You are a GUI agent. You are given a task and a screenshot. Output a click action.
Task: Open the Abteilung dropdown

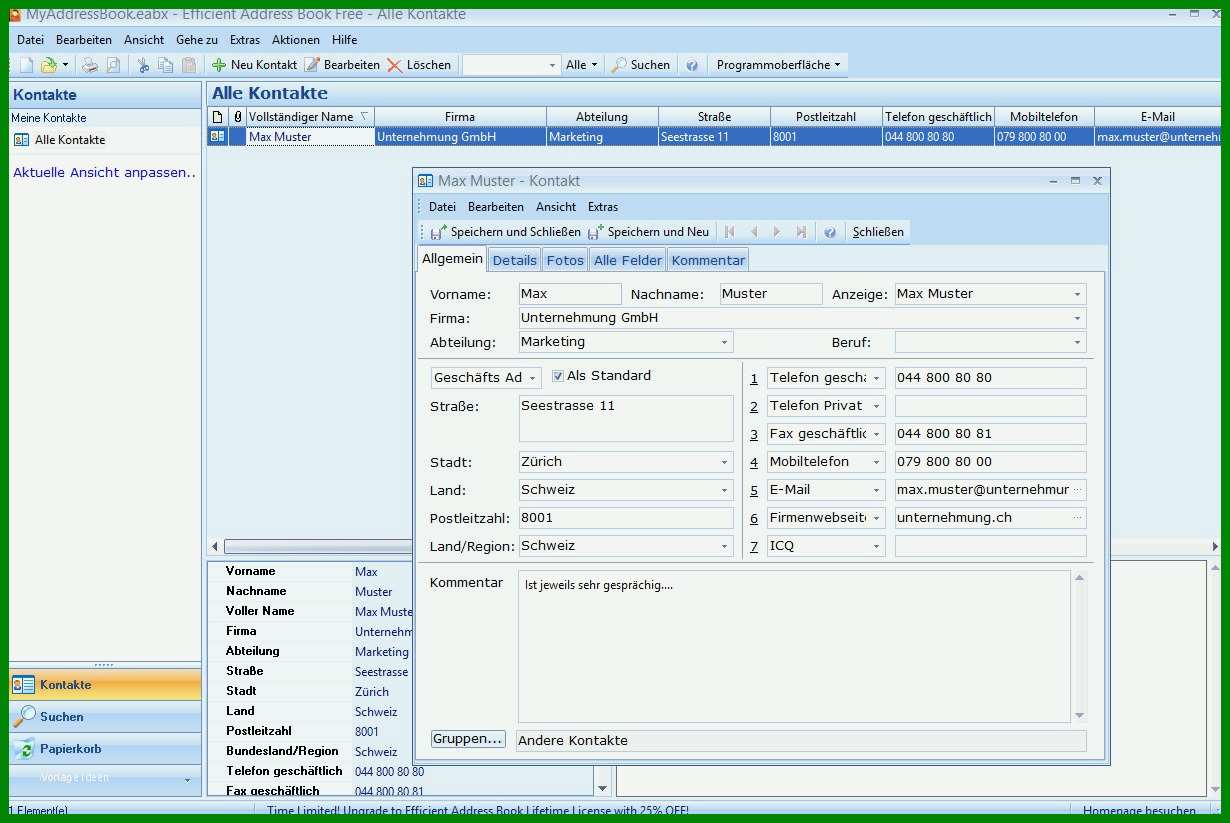pos(724,342)
